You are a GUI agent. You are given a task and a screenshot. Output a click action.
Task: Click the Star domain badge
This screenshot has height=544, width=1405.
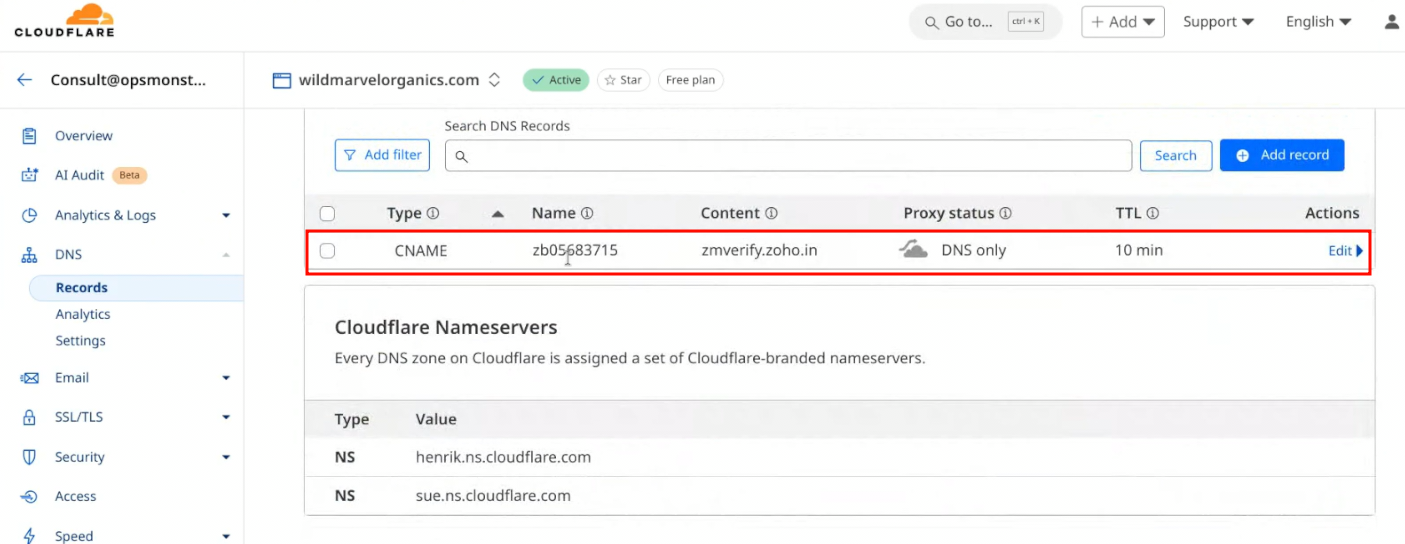(623, 80)
